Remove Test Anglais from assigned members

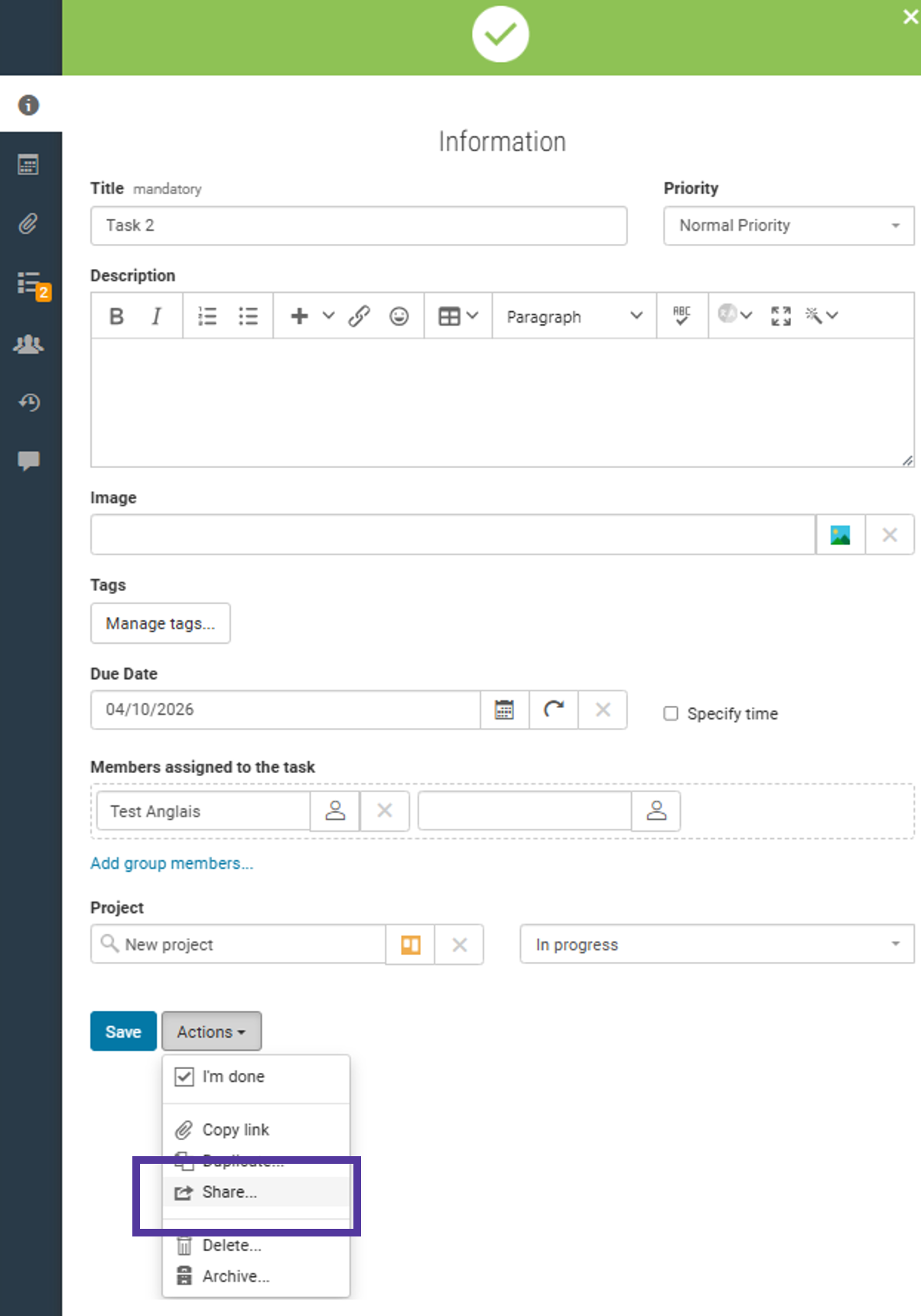tap(384, 811)
